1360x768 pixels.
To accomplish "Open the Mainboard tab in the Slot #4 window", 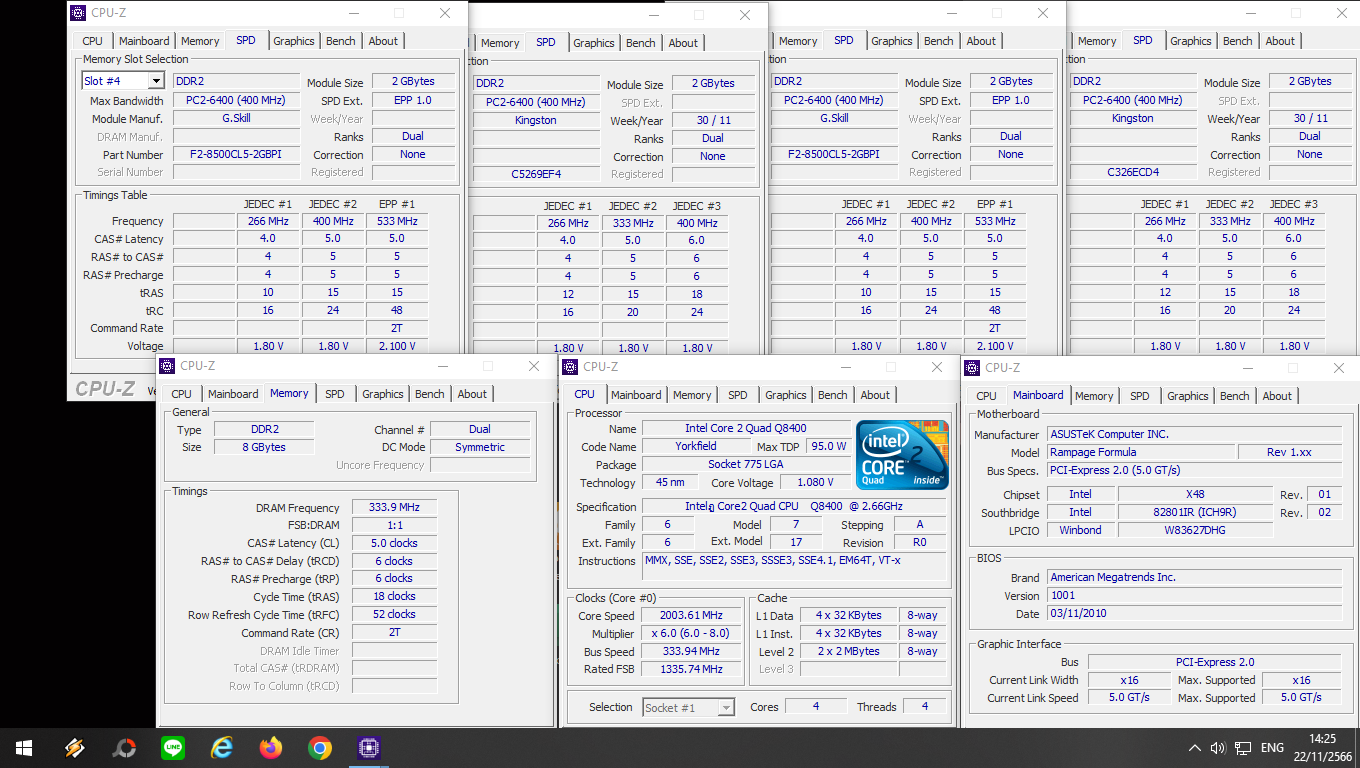I will [144, 41].
